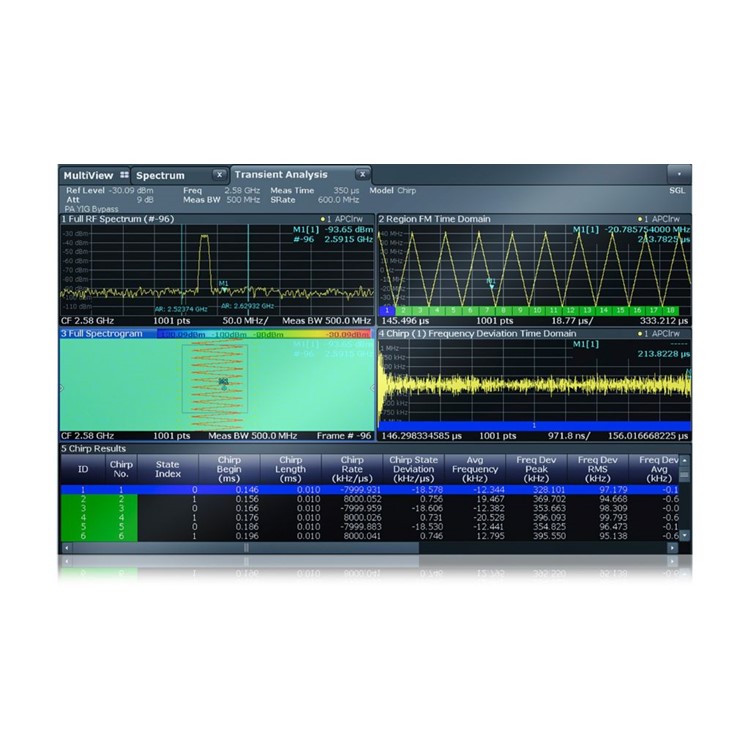Viewport: 750px width, 750px height.
Task: Click the AR: 2.62932 GHz analysis region label
Action: [x=247, y=306]
